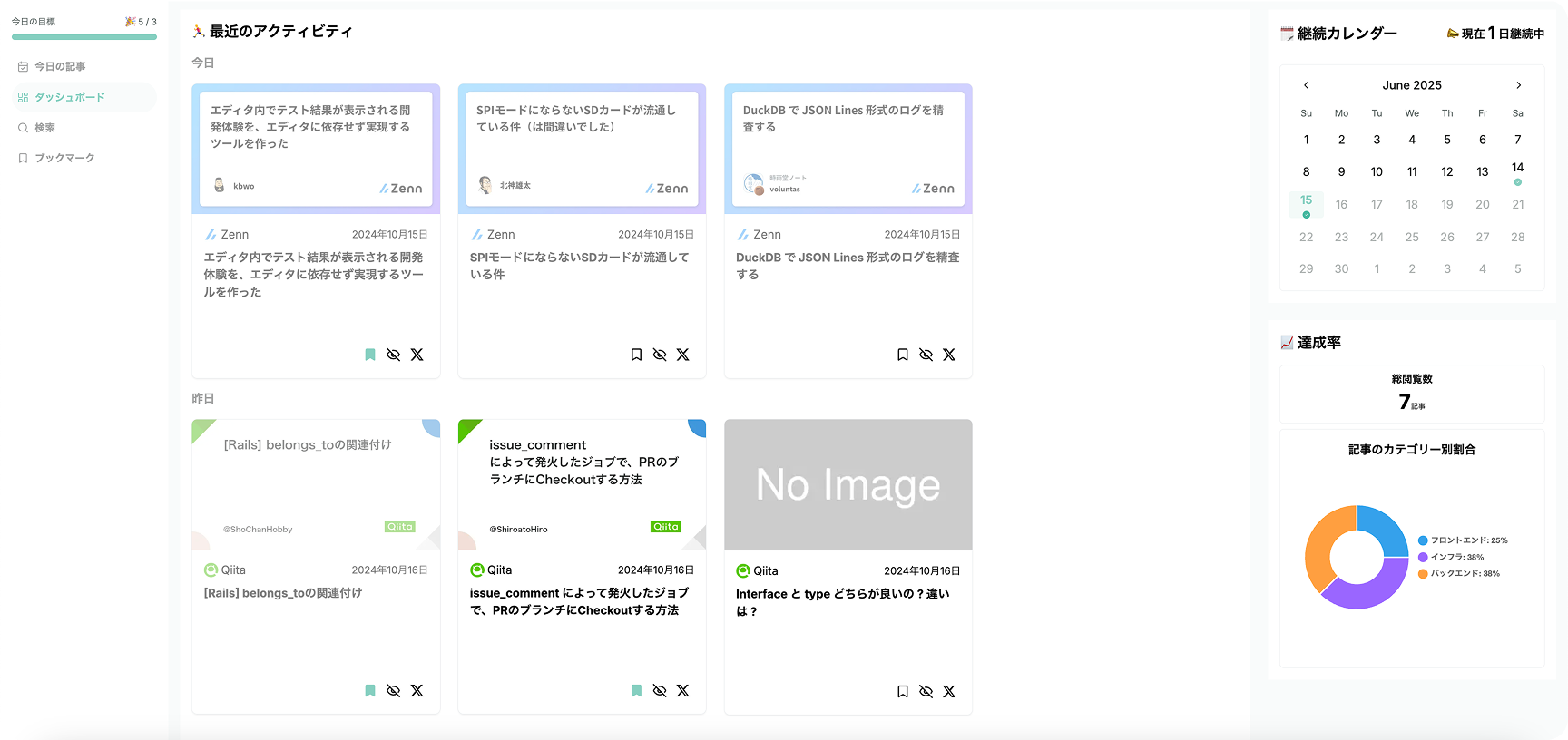
Task: Select June 14 in the calendar
Action: (1518, 171)
